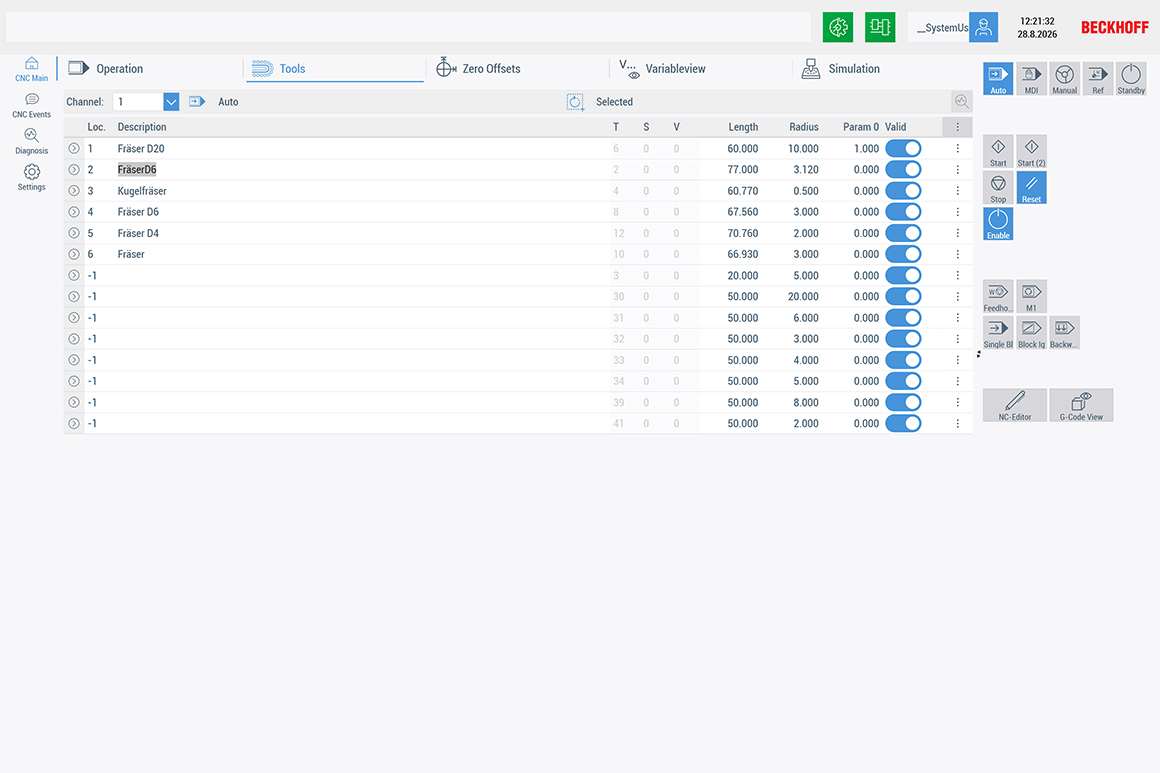
Task: Expand the Fräser D20 row
Action: pos(74,149)
